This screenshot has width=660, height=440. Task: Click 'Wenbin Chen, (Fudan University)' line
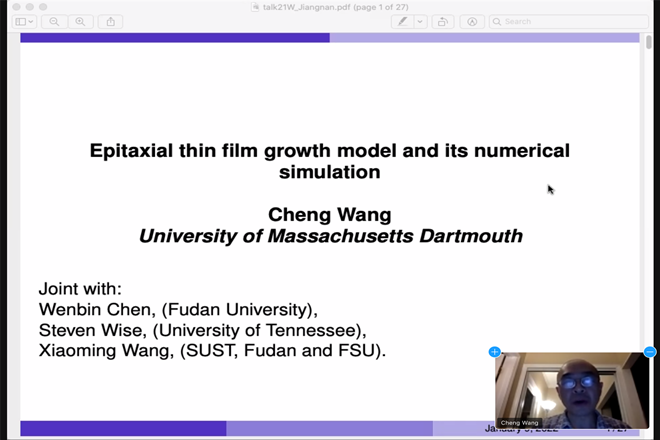pyautogui.click(x=178, y=309)
